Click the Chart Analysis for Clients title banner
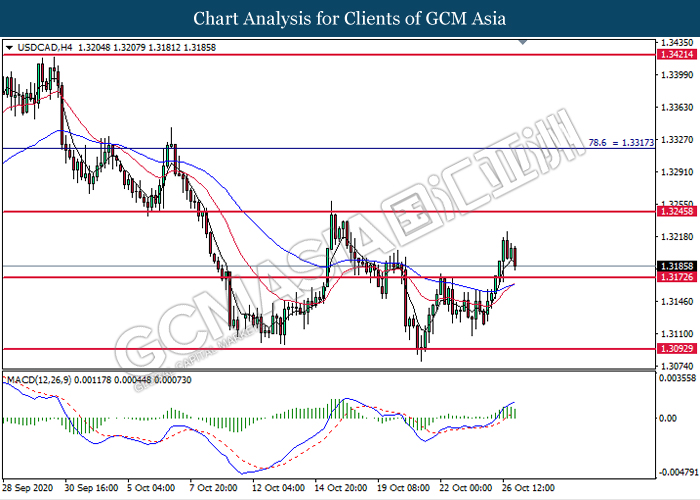Image resolution: width=700 pixels, height=500 pixels. click(x=350, y=19)
